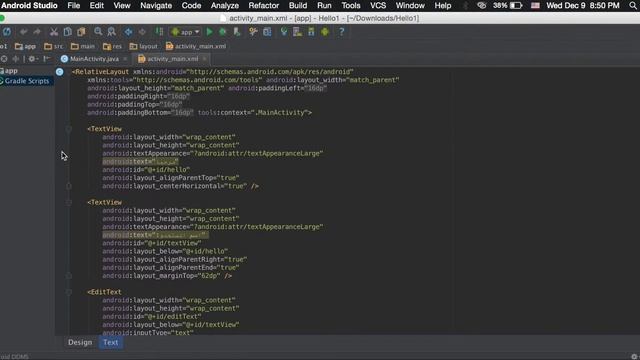Open the AVD Manager icon

[x=298, y=32]
